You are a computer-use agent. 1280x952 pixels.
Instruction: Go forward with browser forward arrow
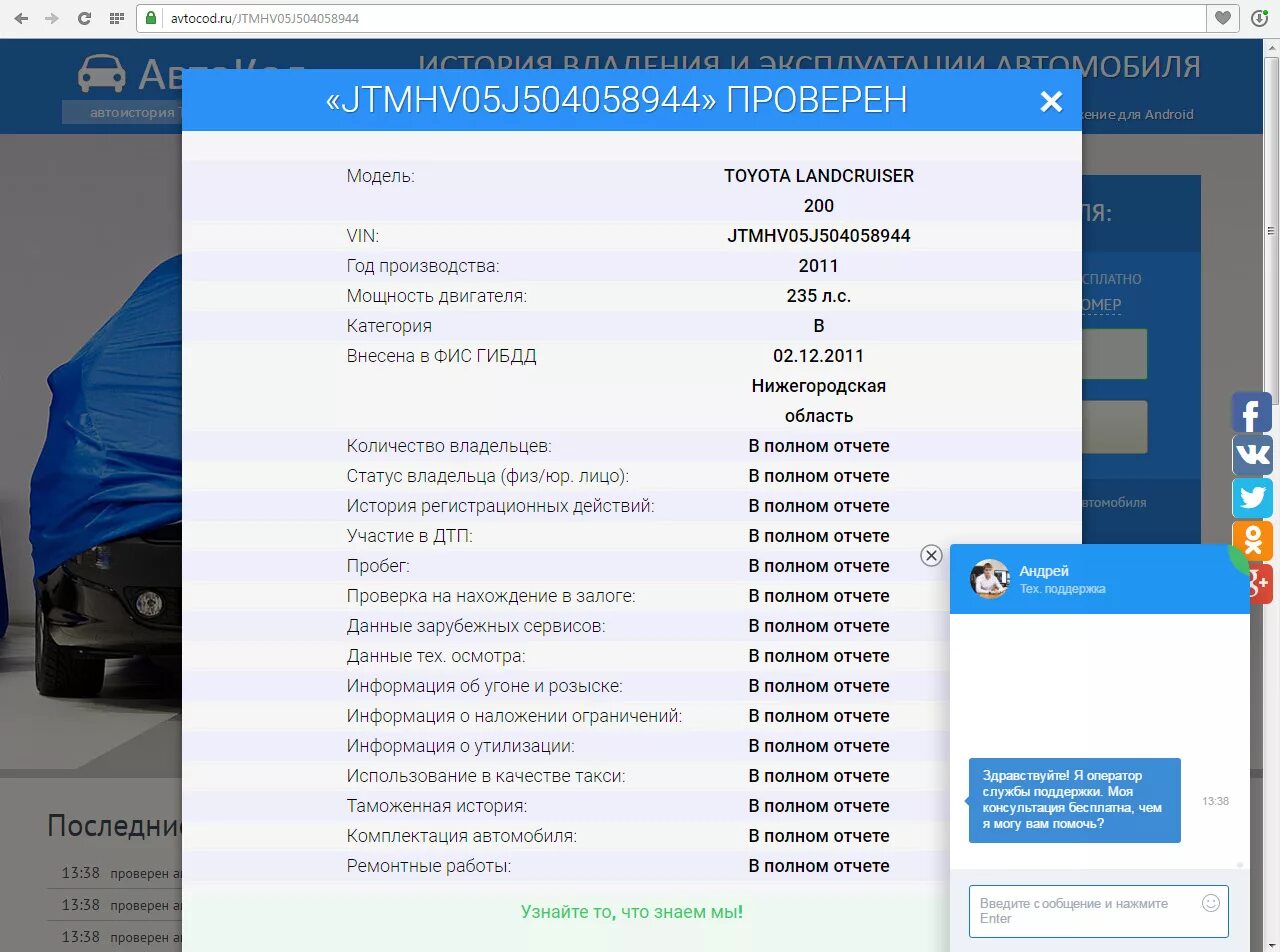[52, 18]
